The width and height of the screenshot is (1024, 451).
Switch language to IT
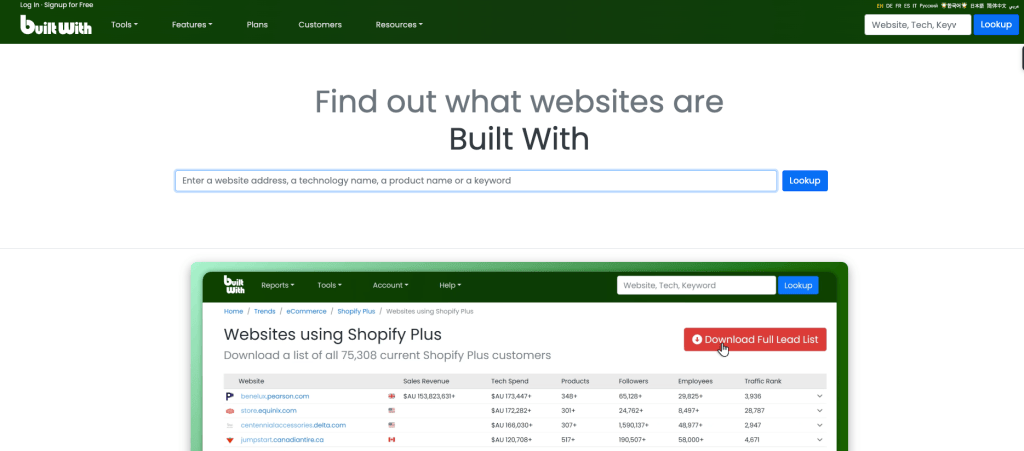click(914, 6)
